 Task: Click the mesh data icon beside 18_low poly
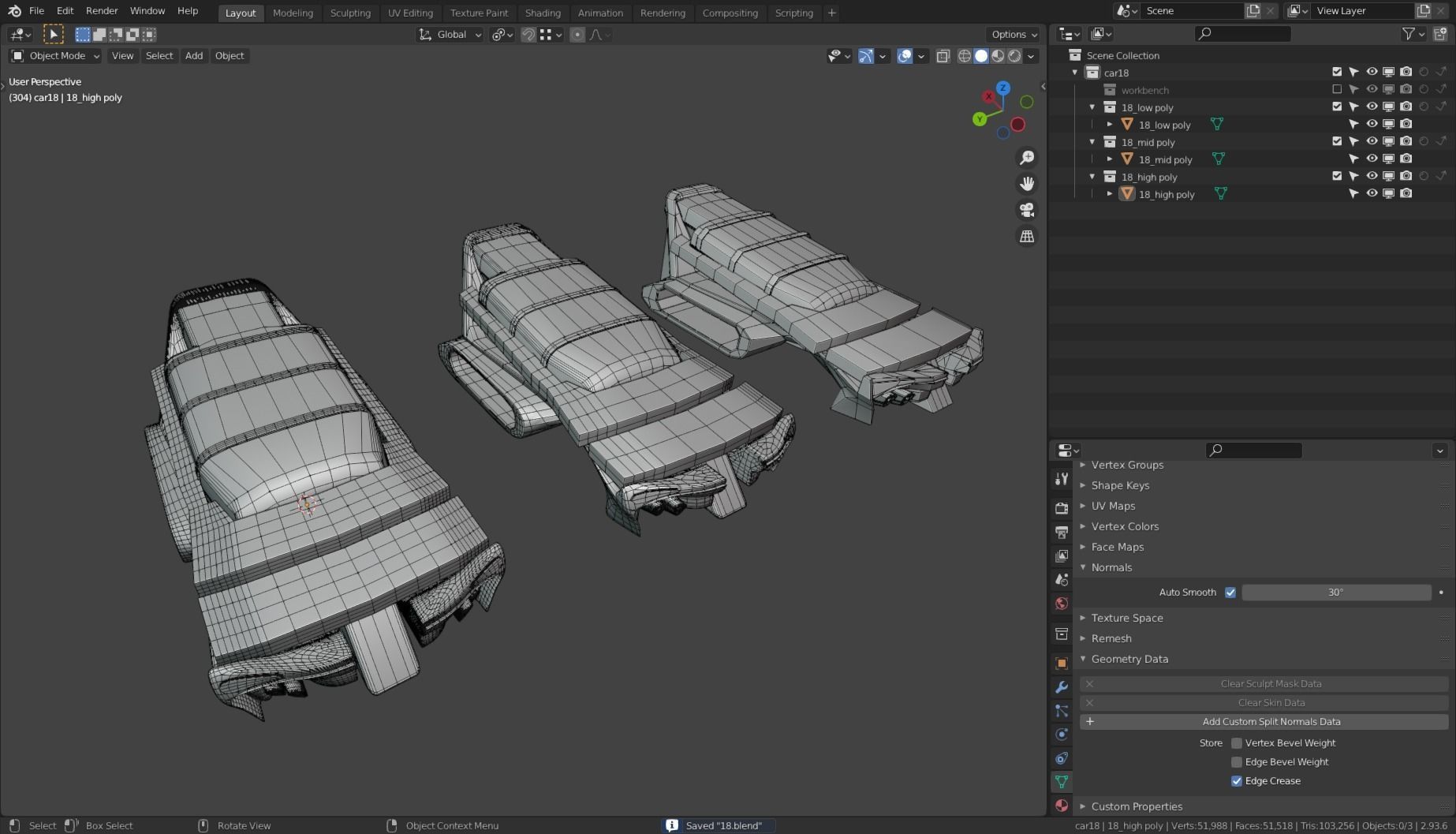[x=1217, y=125]
